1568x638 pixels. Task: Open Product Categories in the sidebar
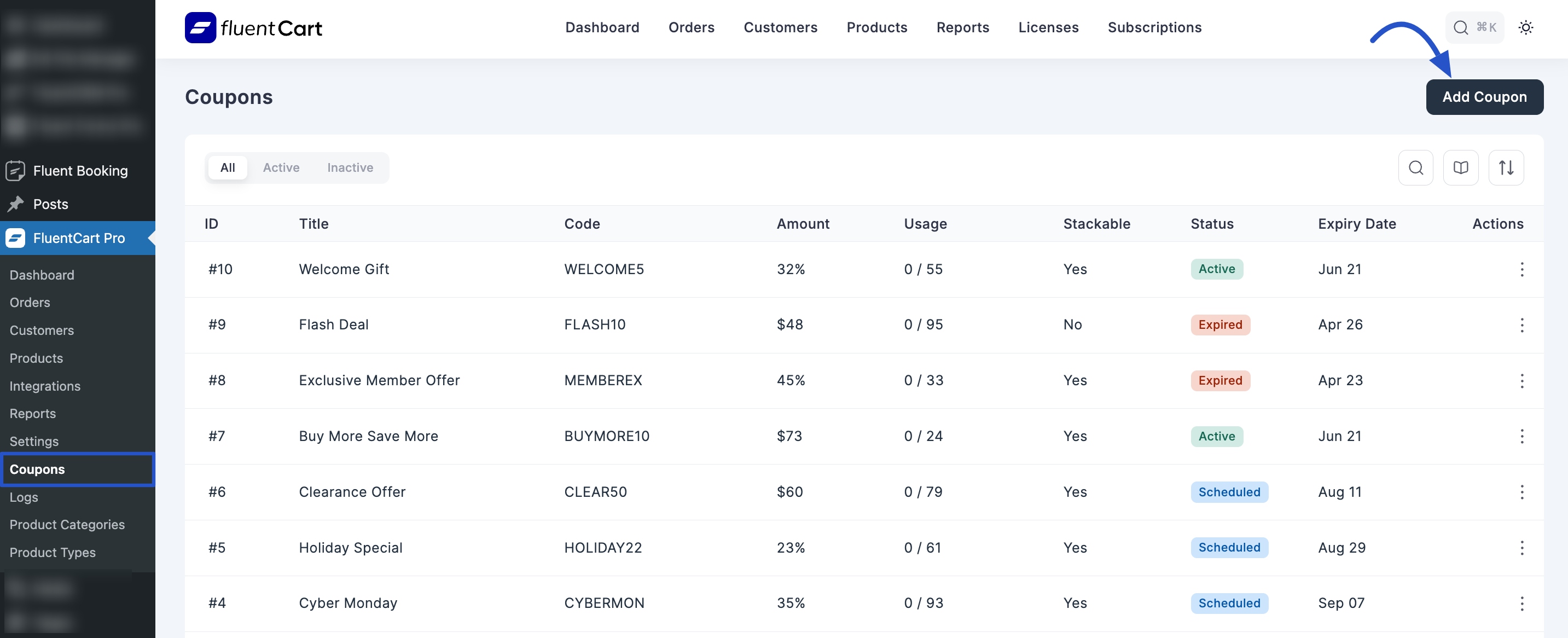[67, 524]
